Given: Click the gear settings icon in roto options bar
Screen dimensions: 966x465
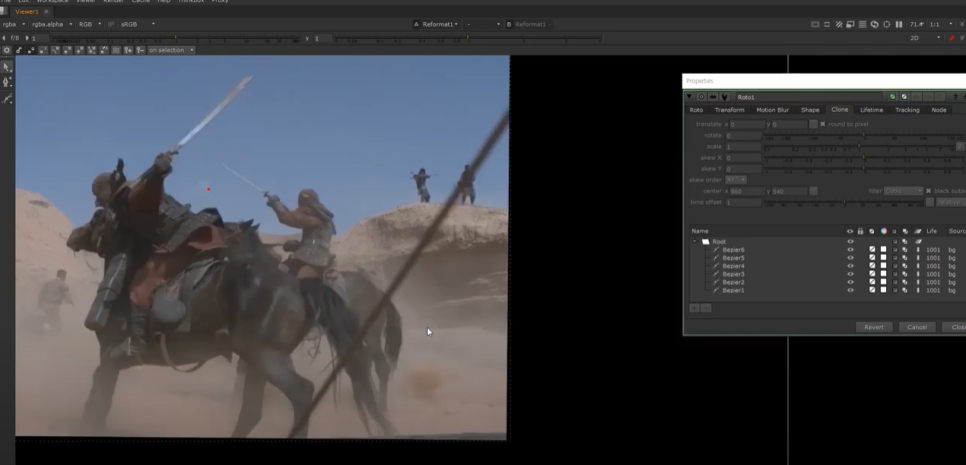Looking at the screenshot, I should (7, 50).
